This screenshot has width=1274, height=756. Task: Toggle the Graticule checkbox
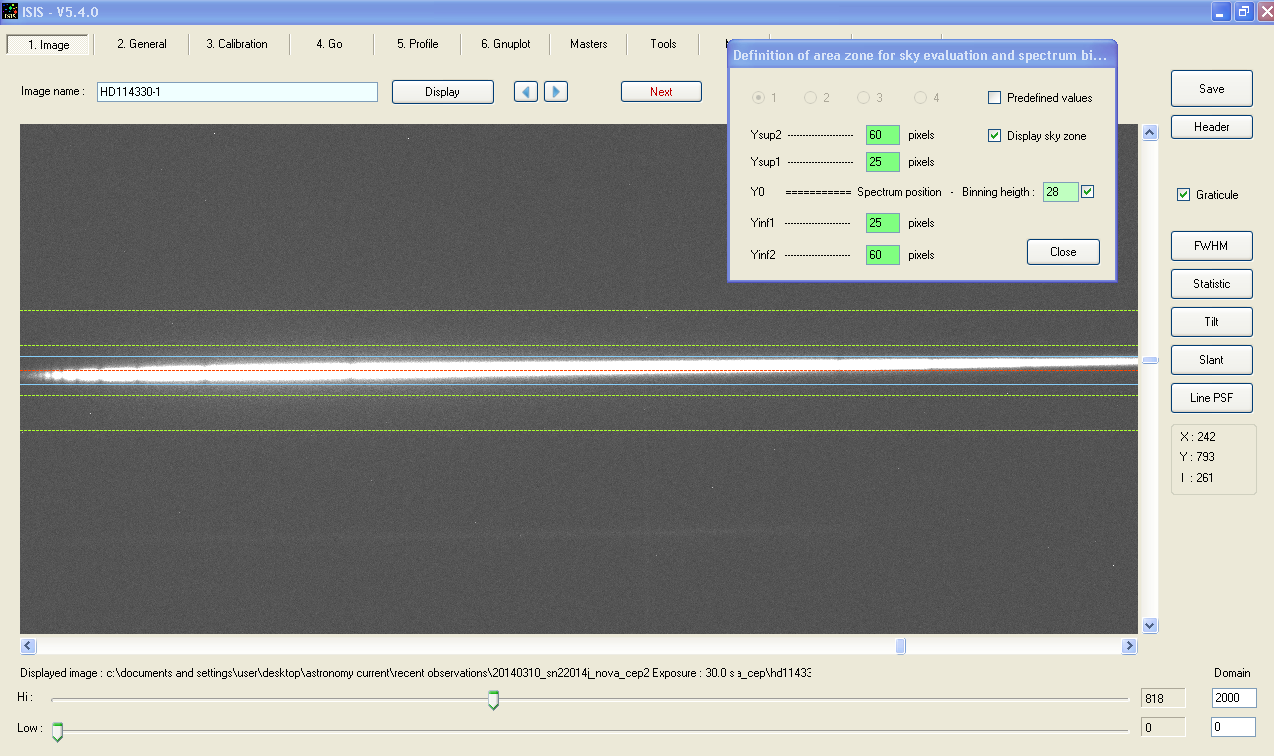pyautogui.click(x=1184, y=195)
